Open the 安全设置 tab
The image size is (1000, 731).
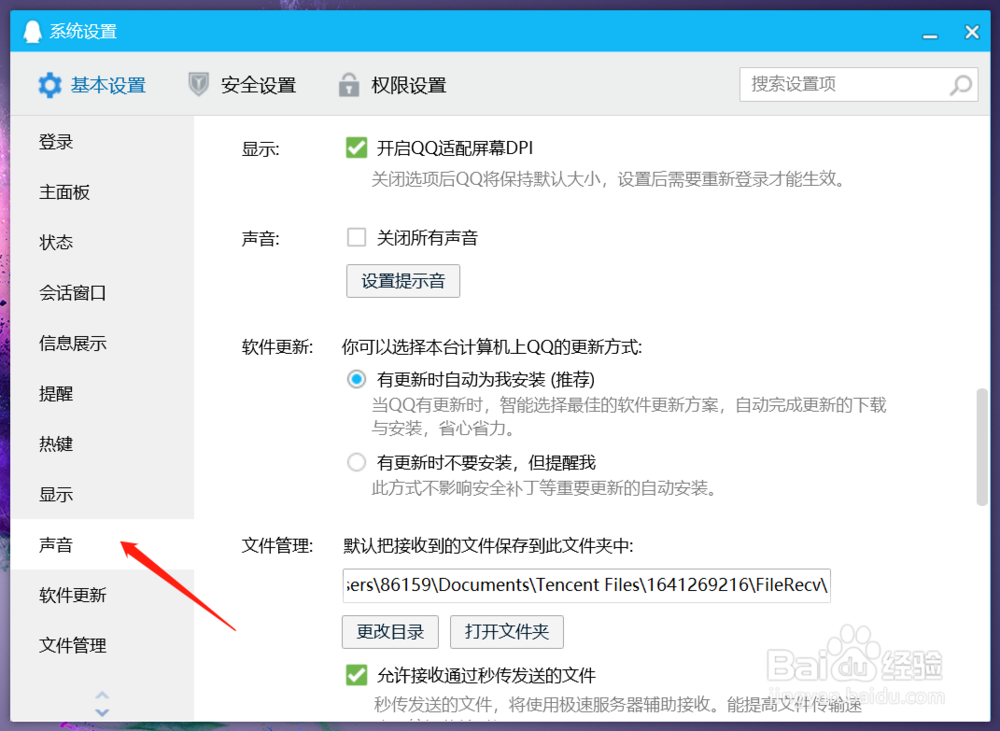(242, 85)
